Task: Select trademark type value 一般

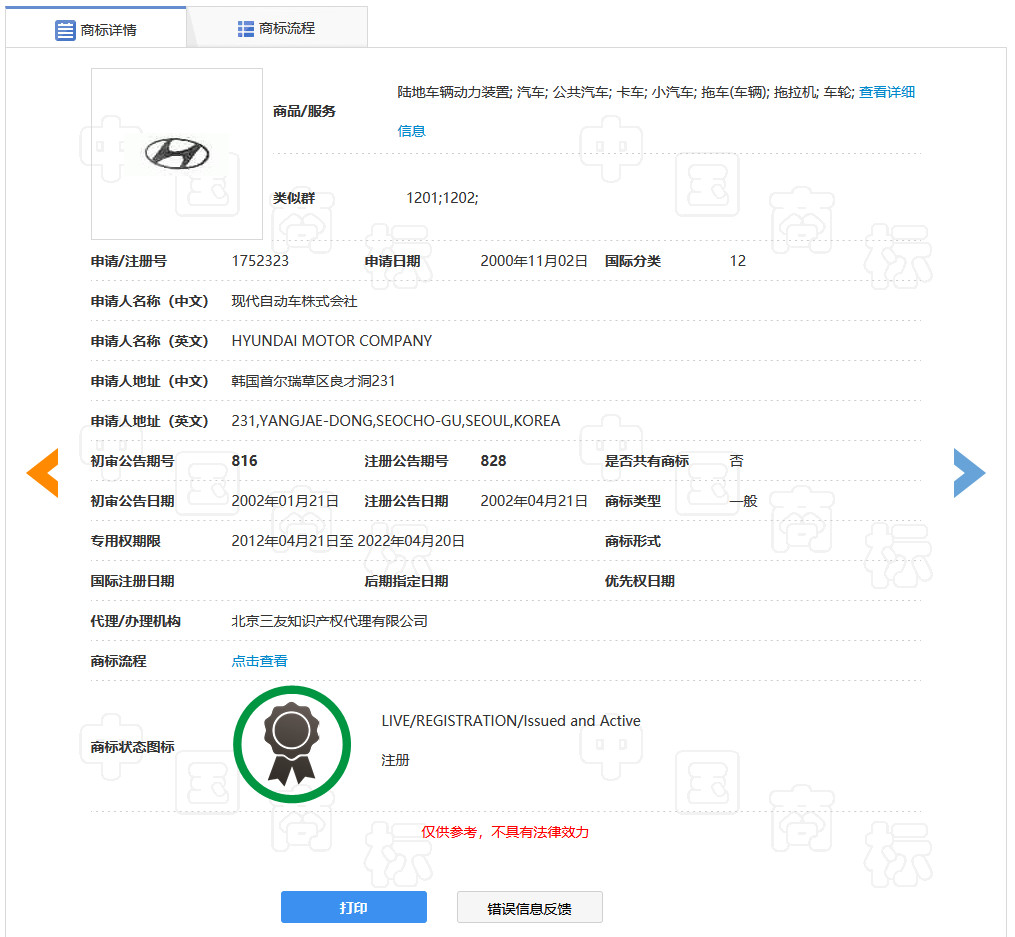Action: pos(743,501)
